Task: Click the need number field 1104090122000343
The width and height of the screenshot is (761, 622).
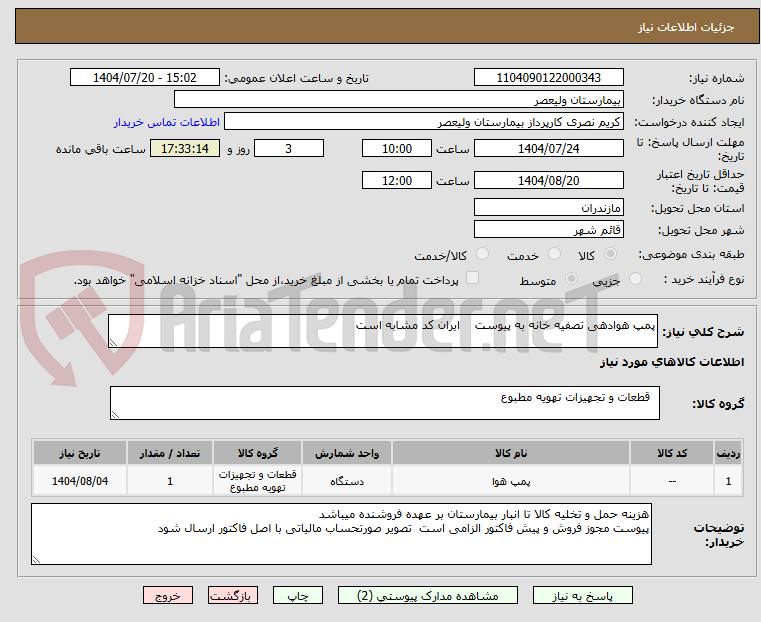Action: 548,78
